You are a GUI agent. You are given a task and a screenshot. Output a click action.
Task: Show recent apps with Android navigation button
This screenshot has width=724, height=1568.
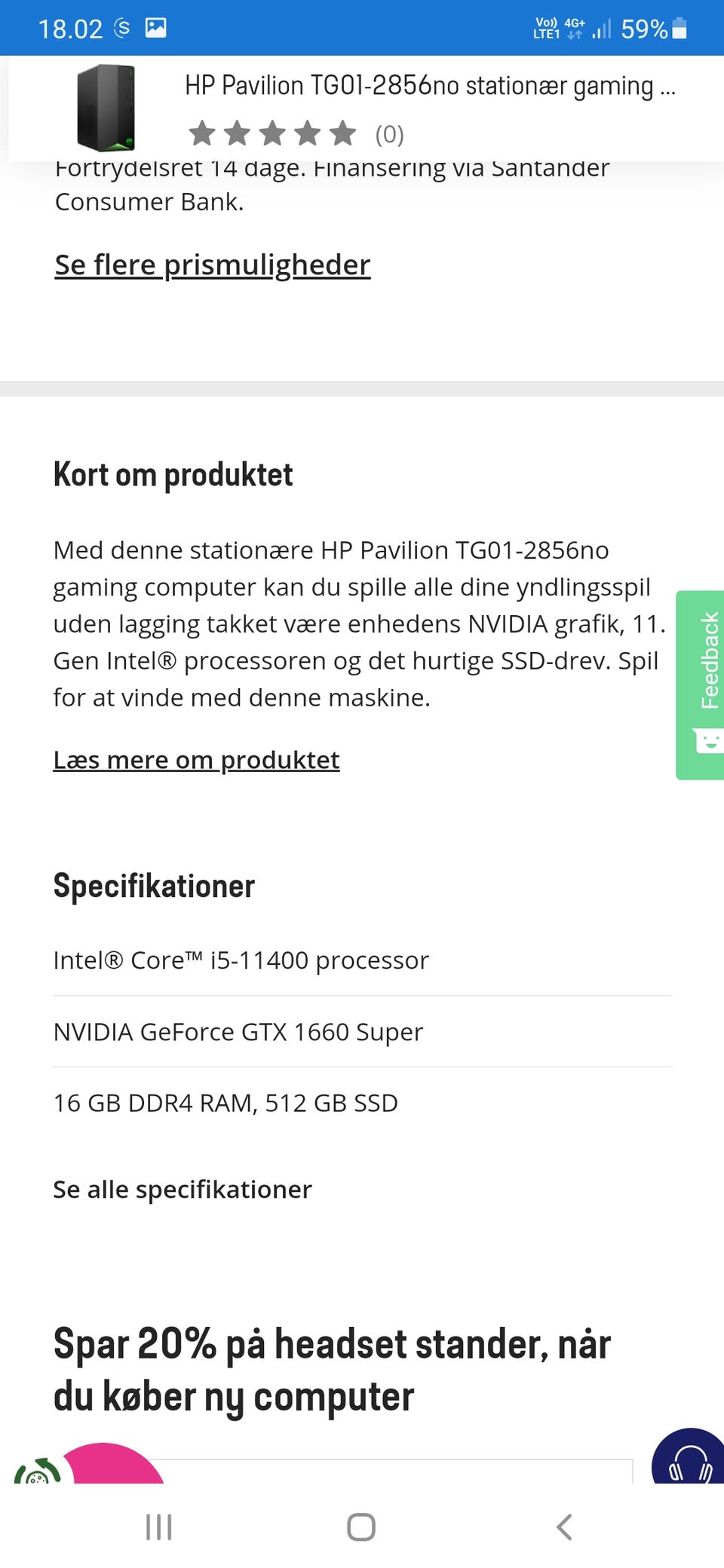point(159,1528)
